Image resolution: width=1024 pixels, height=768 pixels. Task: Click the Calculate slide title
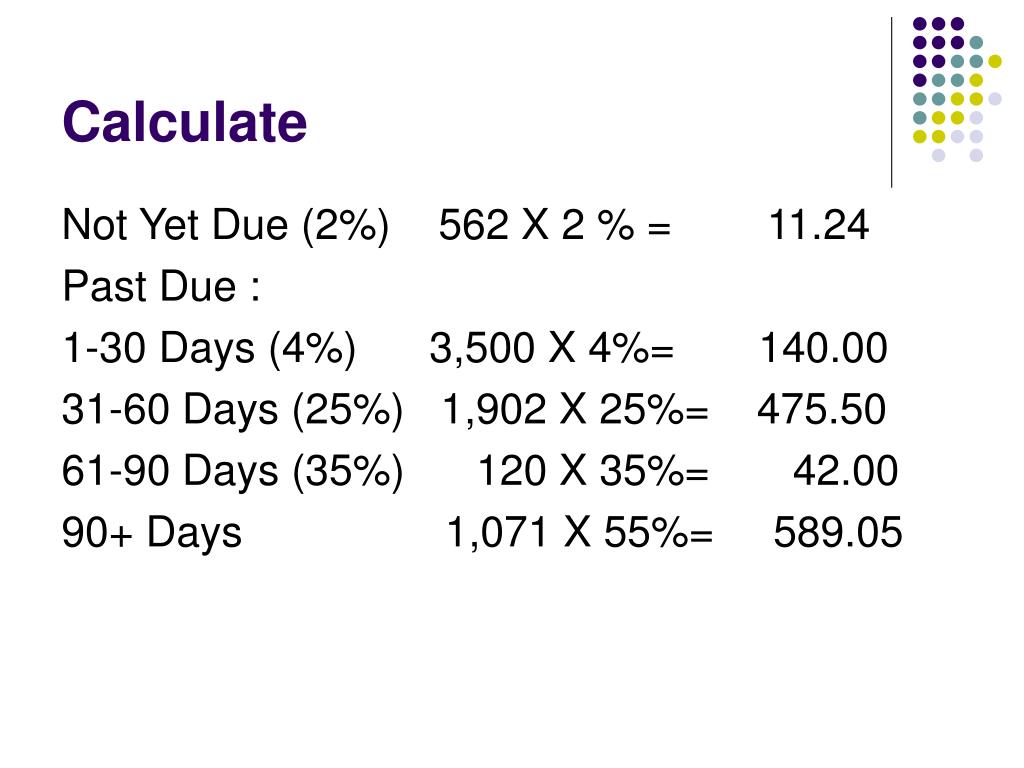pyautogui.click(x=185, y=122)
